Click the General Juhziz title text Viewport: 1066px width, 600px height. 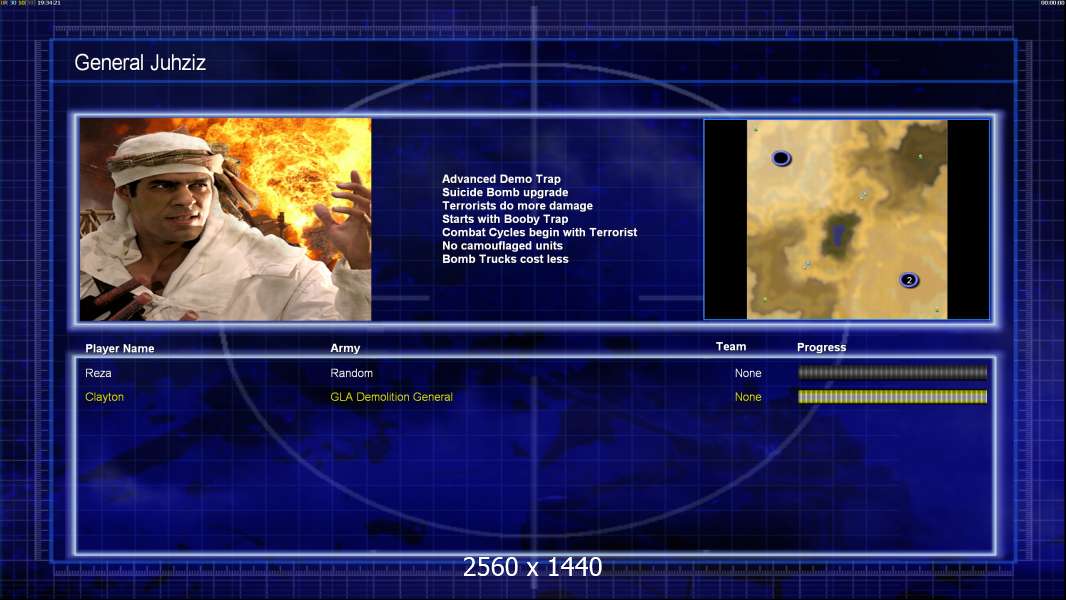pos(140,63)
